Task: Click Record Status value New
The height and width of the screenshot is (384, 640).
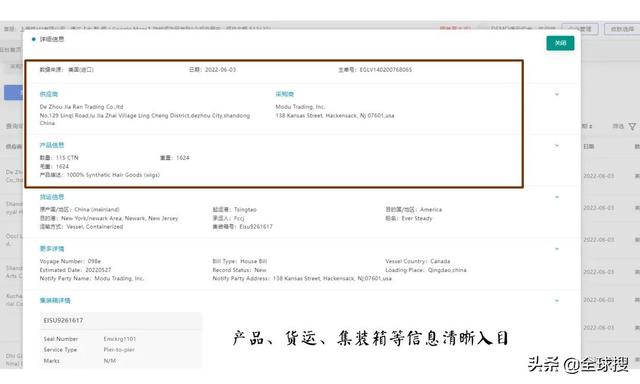Action: click(x=260, y=270)
